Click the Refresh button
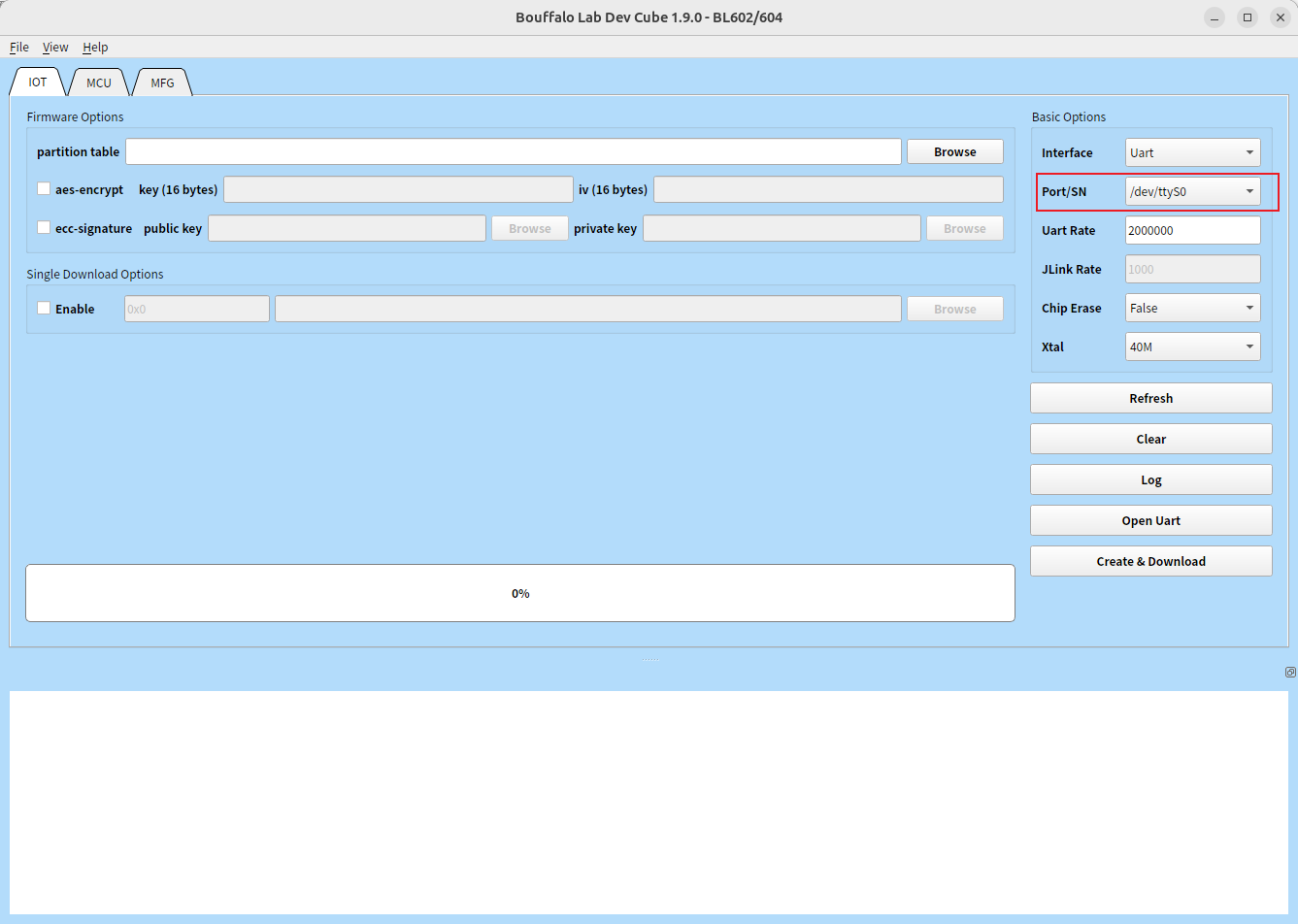 1151,398
